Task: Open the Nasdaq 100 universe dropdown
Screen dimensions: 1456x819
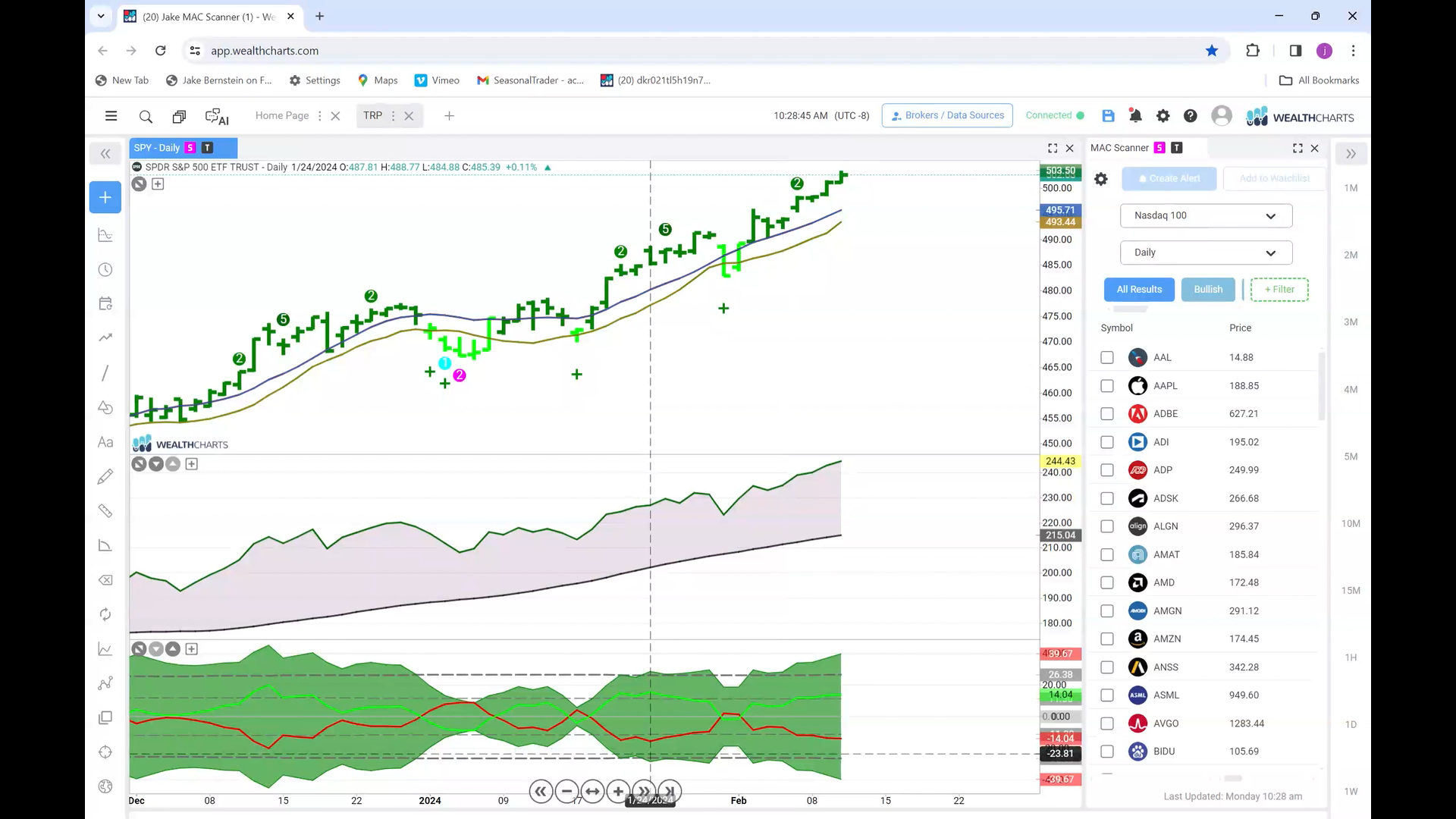Action: pos(1206,215)
